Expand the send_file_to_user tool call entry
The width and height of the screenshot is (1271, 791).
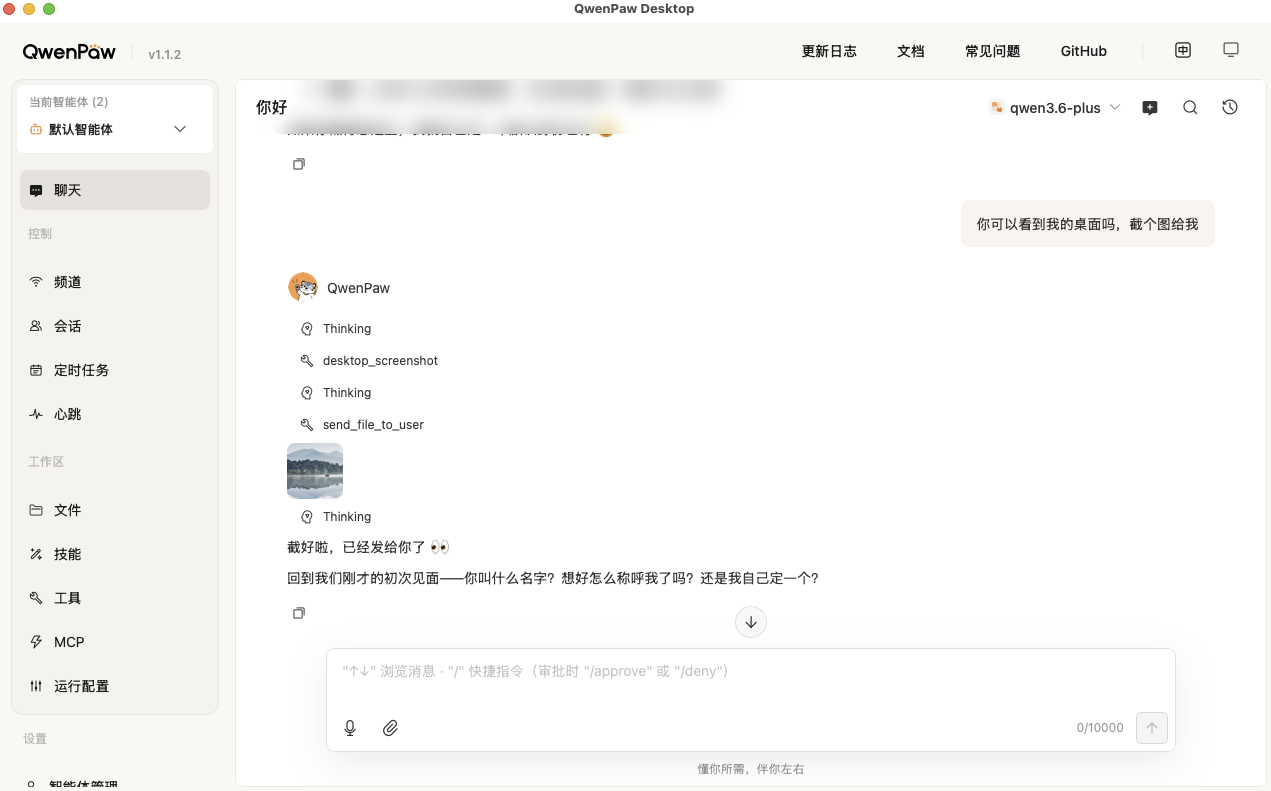tap(373, 424)
